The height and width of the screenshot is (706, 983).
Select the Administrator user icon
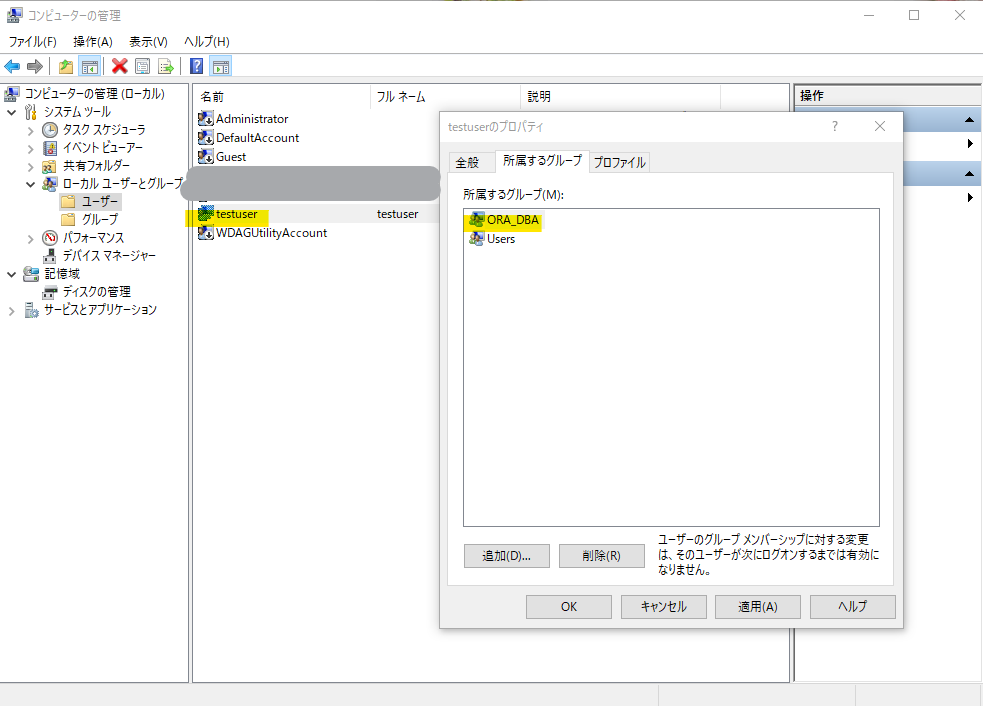[x=206, y=119]
